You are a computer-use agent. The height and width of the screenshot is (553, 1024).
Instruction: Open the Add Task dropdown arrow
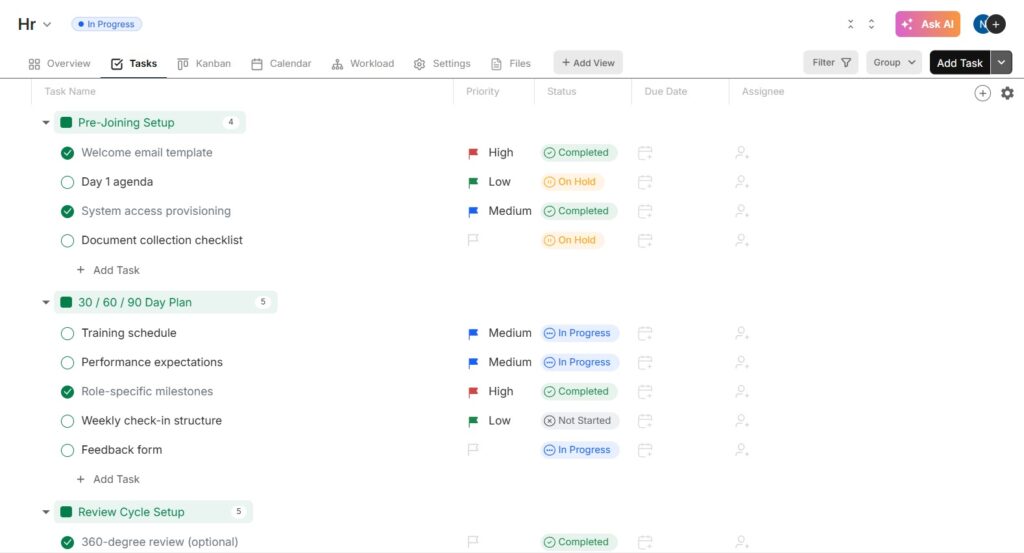(x=1002, y=62)
